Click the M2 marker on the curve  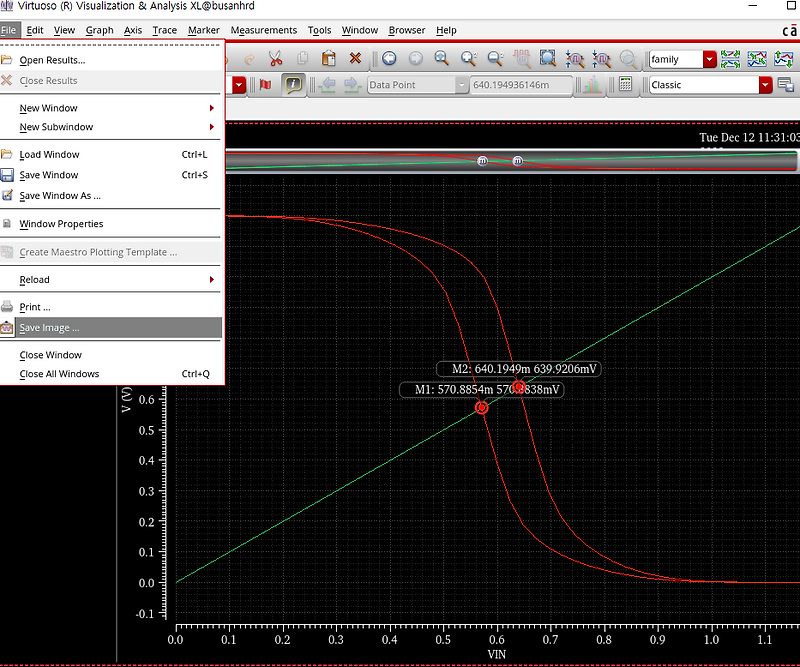(519, 387)
